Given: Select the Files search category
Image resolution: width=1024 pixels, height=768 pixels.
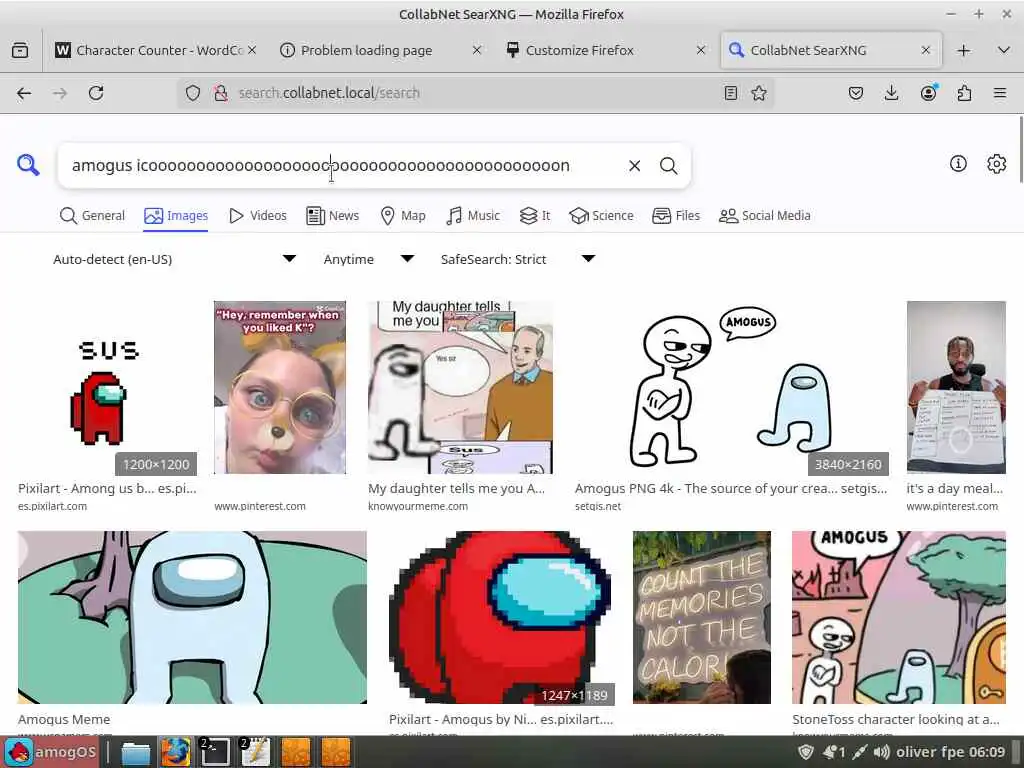Looking at the screenshot, I should click(x=676, y=216).
